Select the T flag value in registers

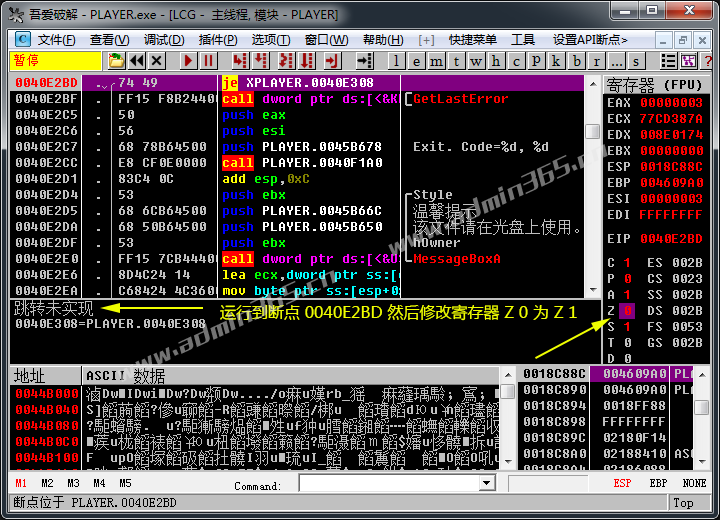tap(627, 343)
